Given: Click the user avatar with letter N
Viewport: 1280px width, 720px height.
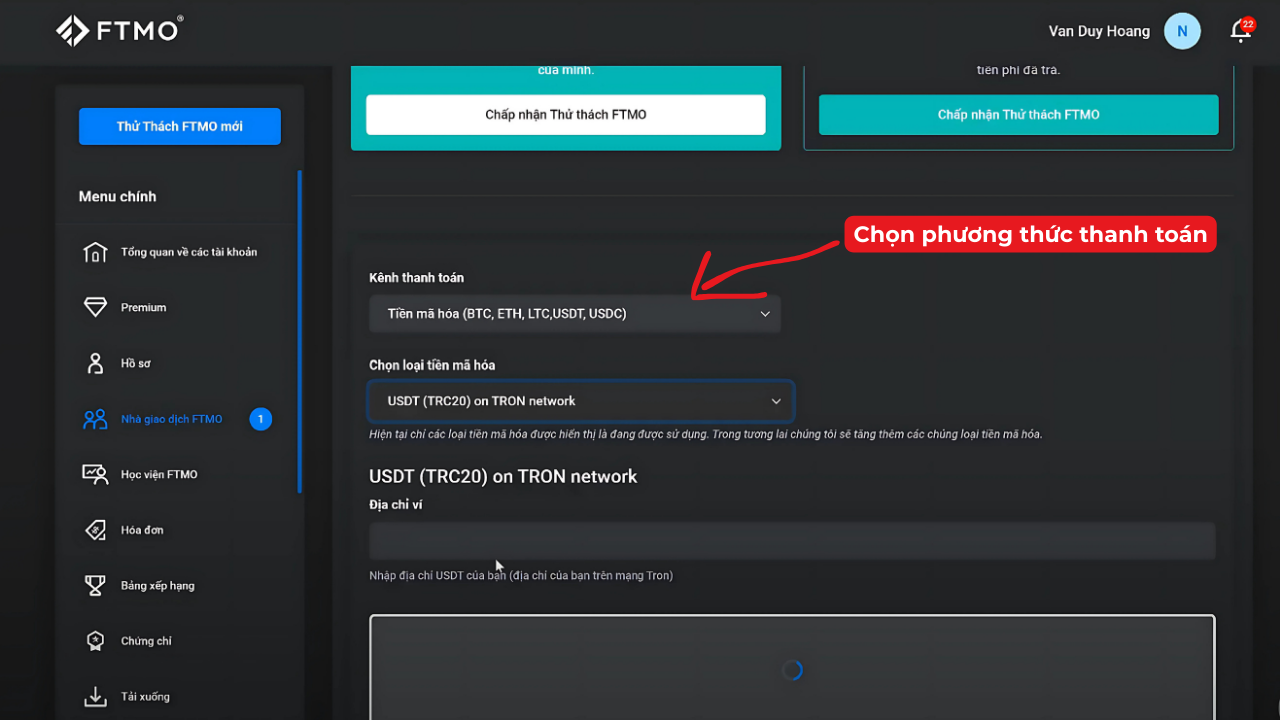Looking at the screenshot, I should tap(1182, 31).
